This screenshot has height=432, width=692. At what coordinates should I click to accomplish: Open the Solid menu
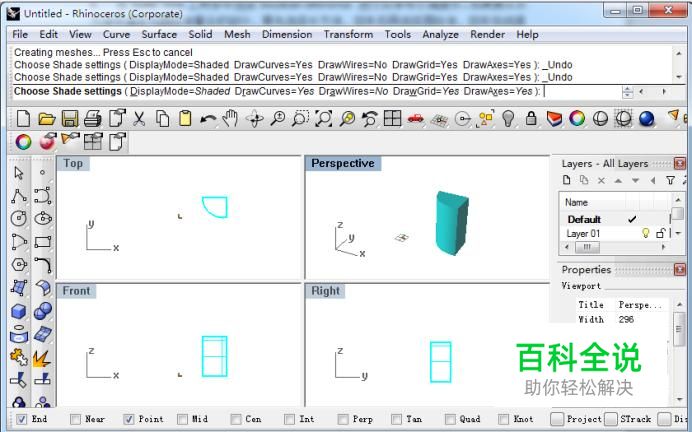pos(200,34)
